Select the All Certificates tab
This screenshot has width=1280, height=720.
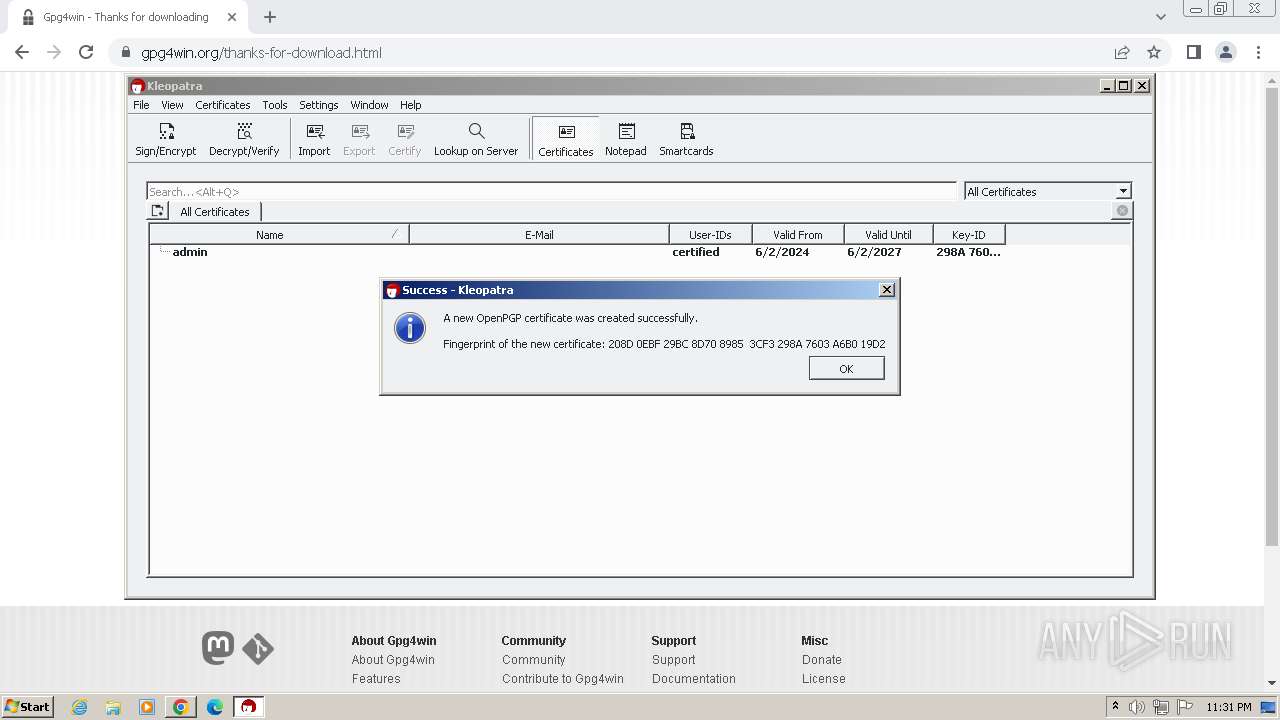click(x=214, y=211)
